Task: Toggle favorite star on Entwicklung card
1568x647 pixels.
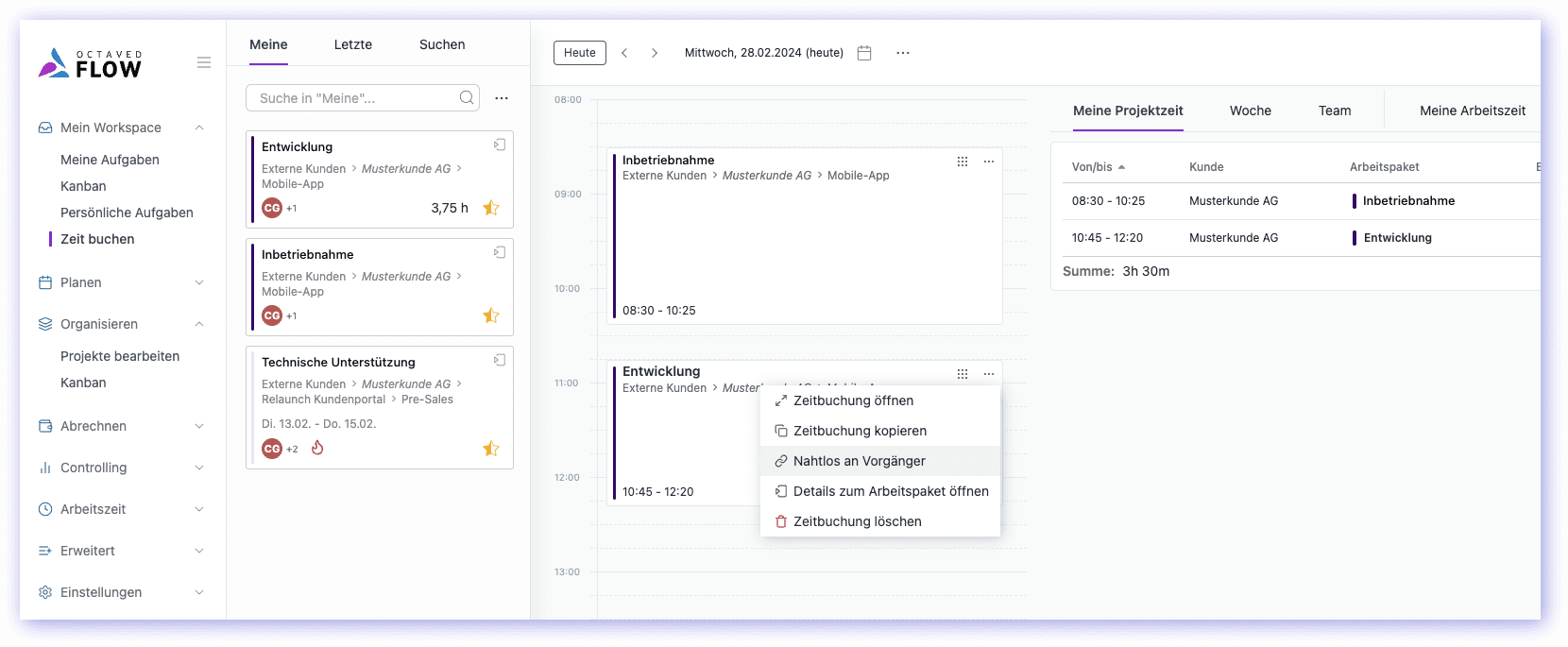Action: pyautogui.click(x=491, y=208)
